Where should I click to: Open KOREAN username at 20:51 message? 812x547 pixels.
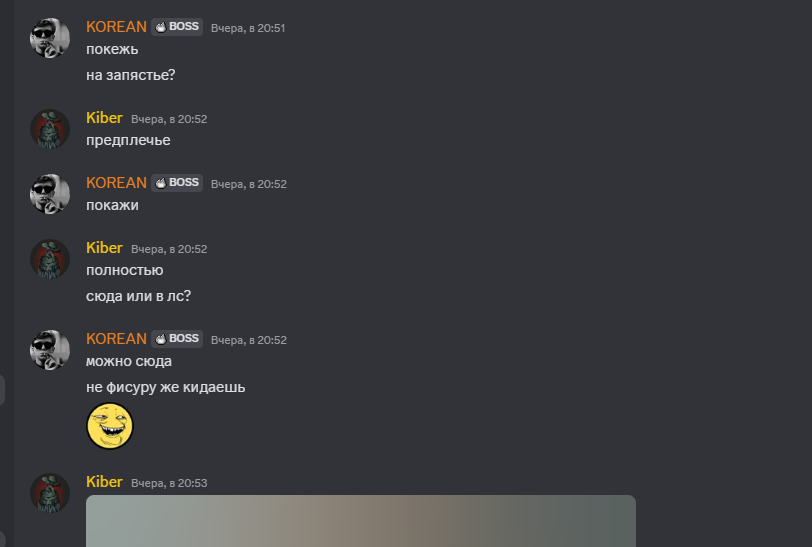click(117, 27)
